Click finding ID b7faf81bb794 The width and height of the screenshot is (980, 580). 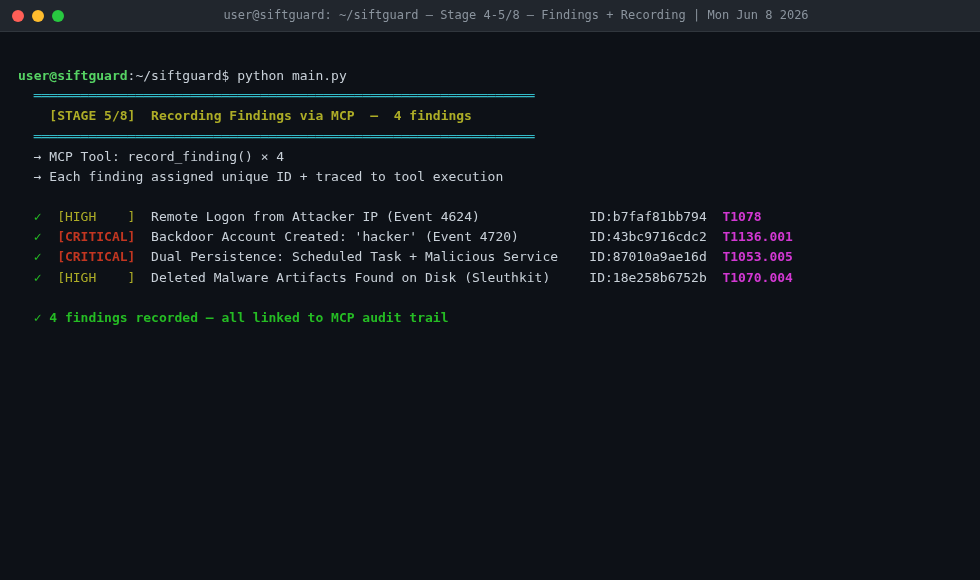tap(648, 217)
